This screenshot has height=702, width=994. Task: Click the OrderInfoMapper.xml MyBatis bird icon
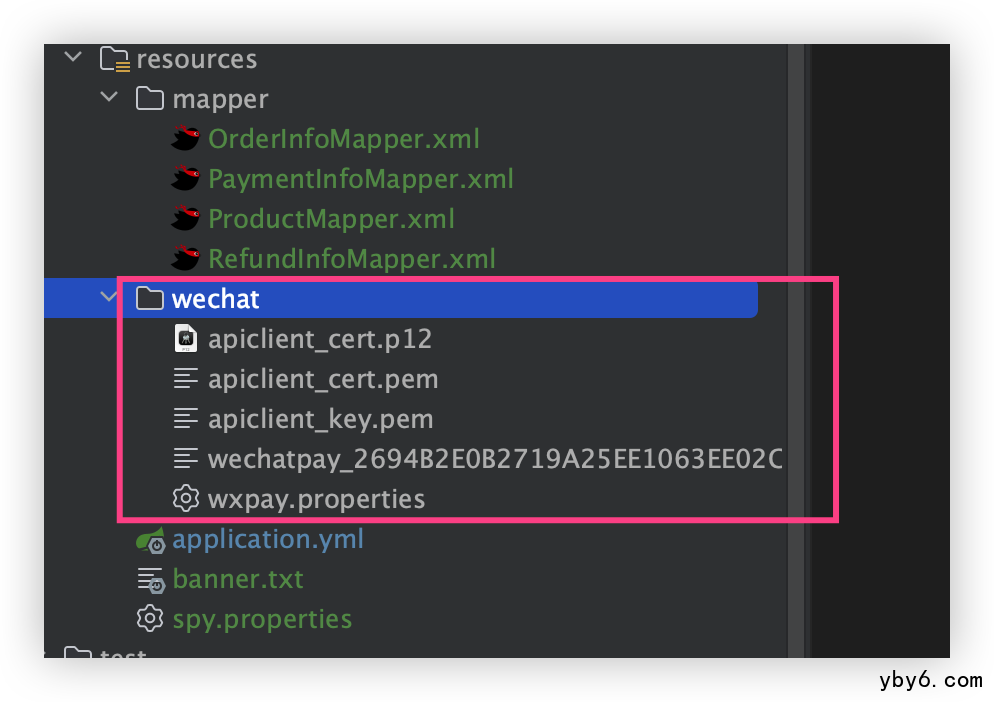pyautogui.click(x=186, y=139)
